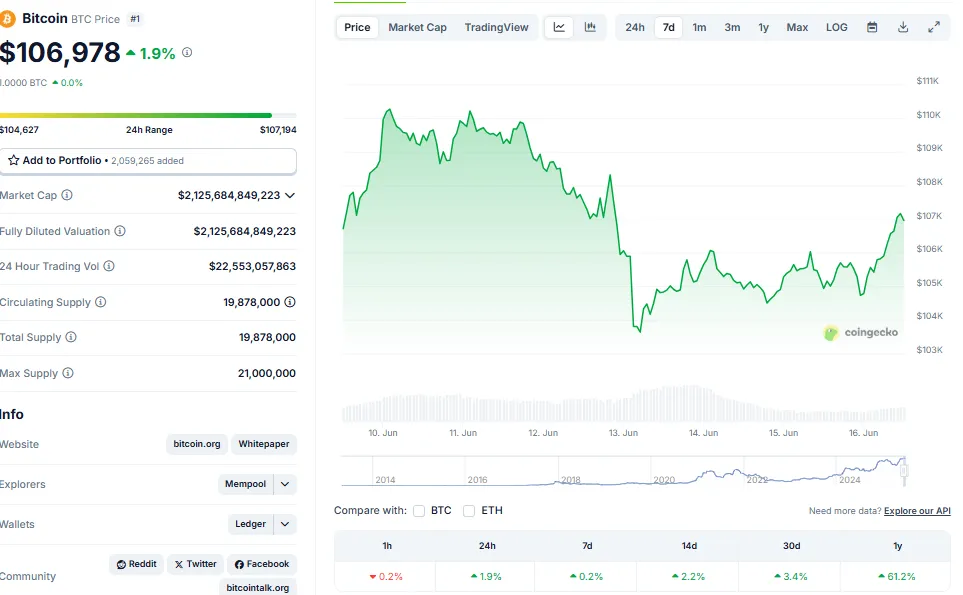This screenshot has height=595, width=963.
Task: Set chart range to 3m
Action: (732, 27)
